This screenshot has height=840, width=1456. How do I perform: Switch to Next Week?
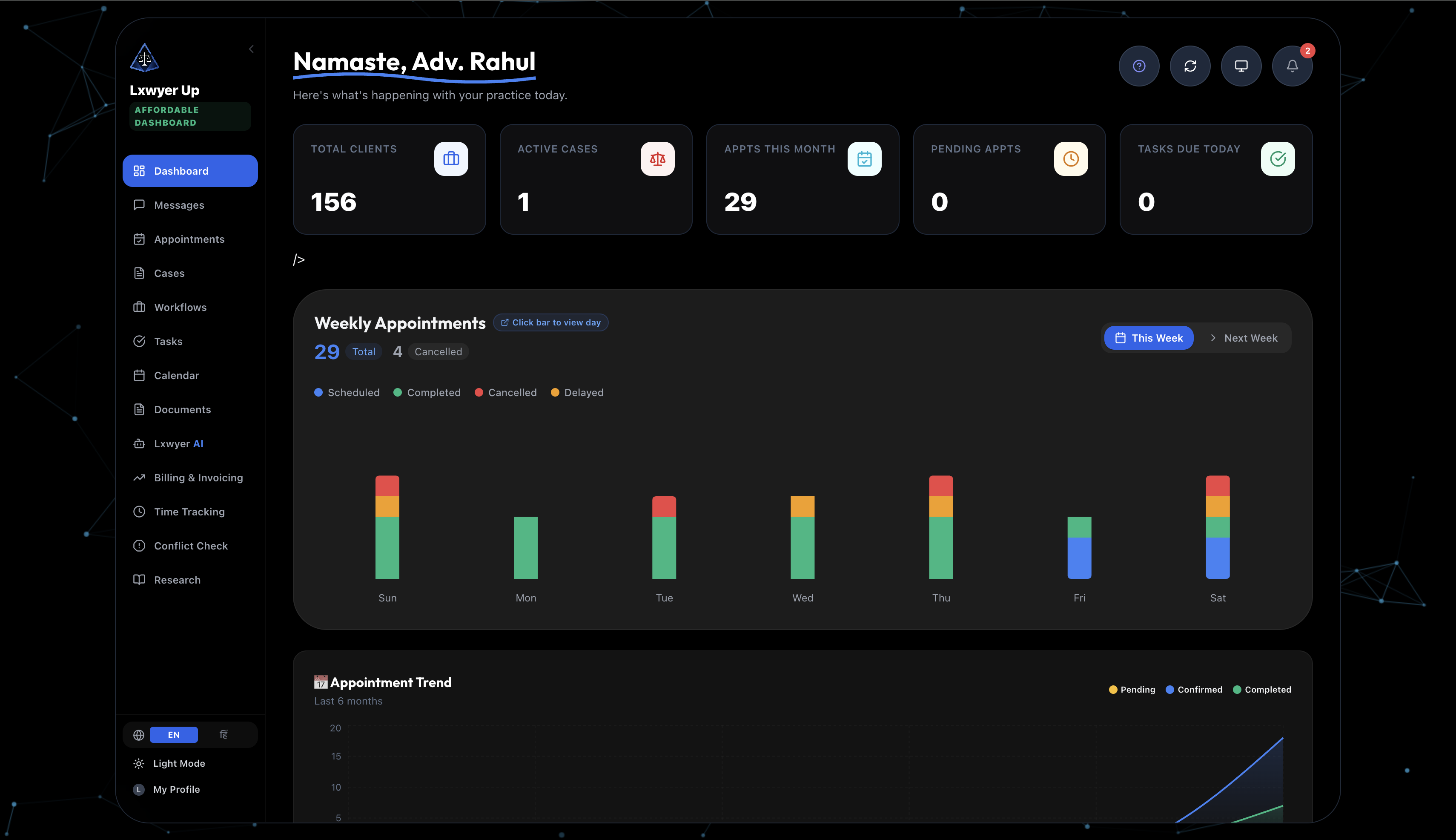pyautogui.click(x=1243, y=338)
